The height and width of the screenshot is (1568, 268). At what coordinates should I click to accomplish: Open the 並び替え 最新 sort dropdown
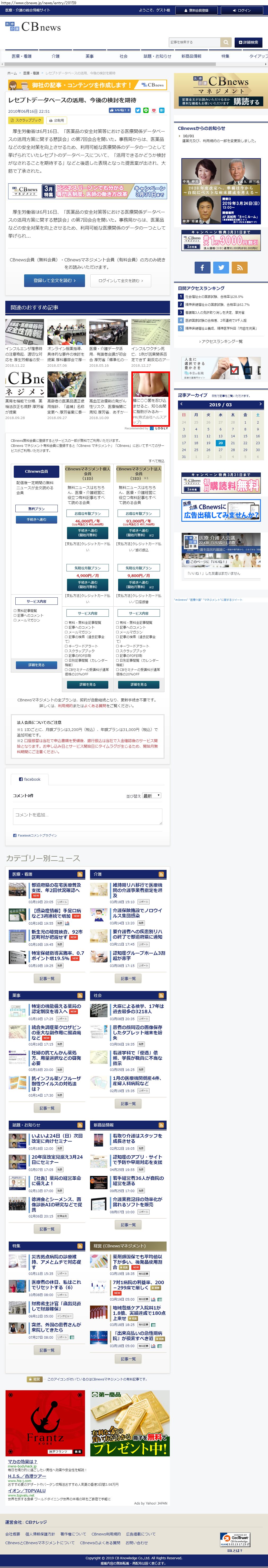(152, 796)
